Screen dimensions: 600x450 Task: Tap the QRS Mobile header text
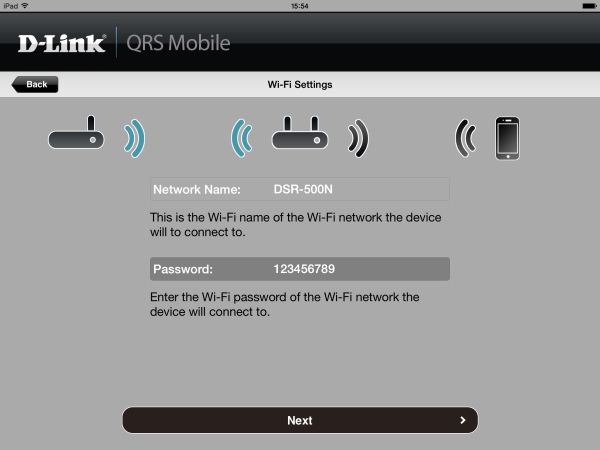coord(178,43)
